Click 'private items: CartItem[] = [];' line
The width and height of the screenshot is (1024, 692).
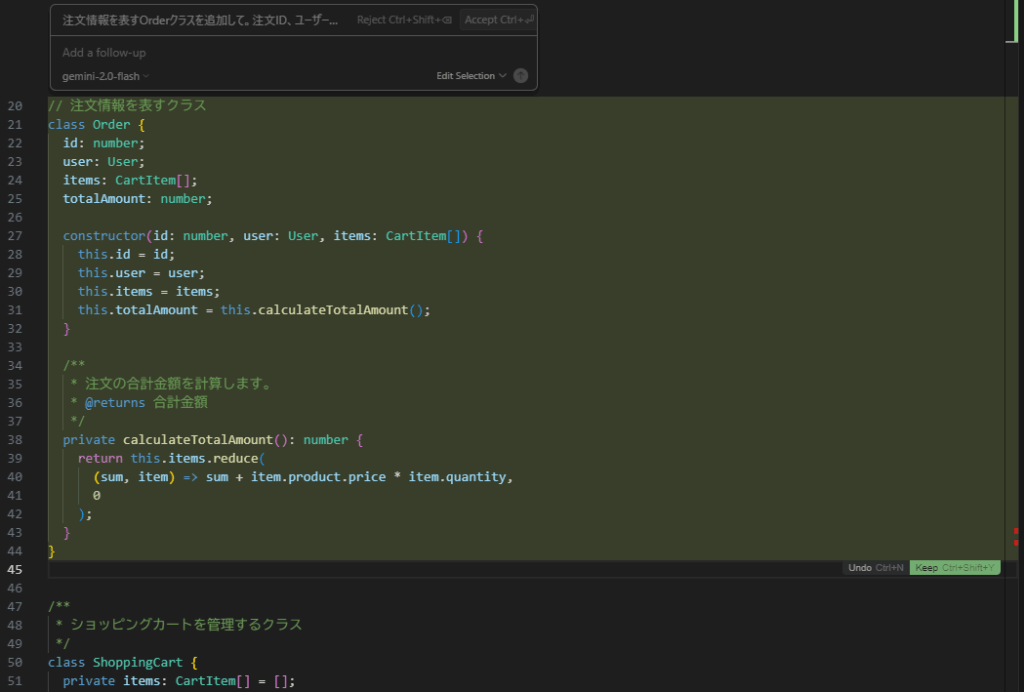[x=179, y=681]
